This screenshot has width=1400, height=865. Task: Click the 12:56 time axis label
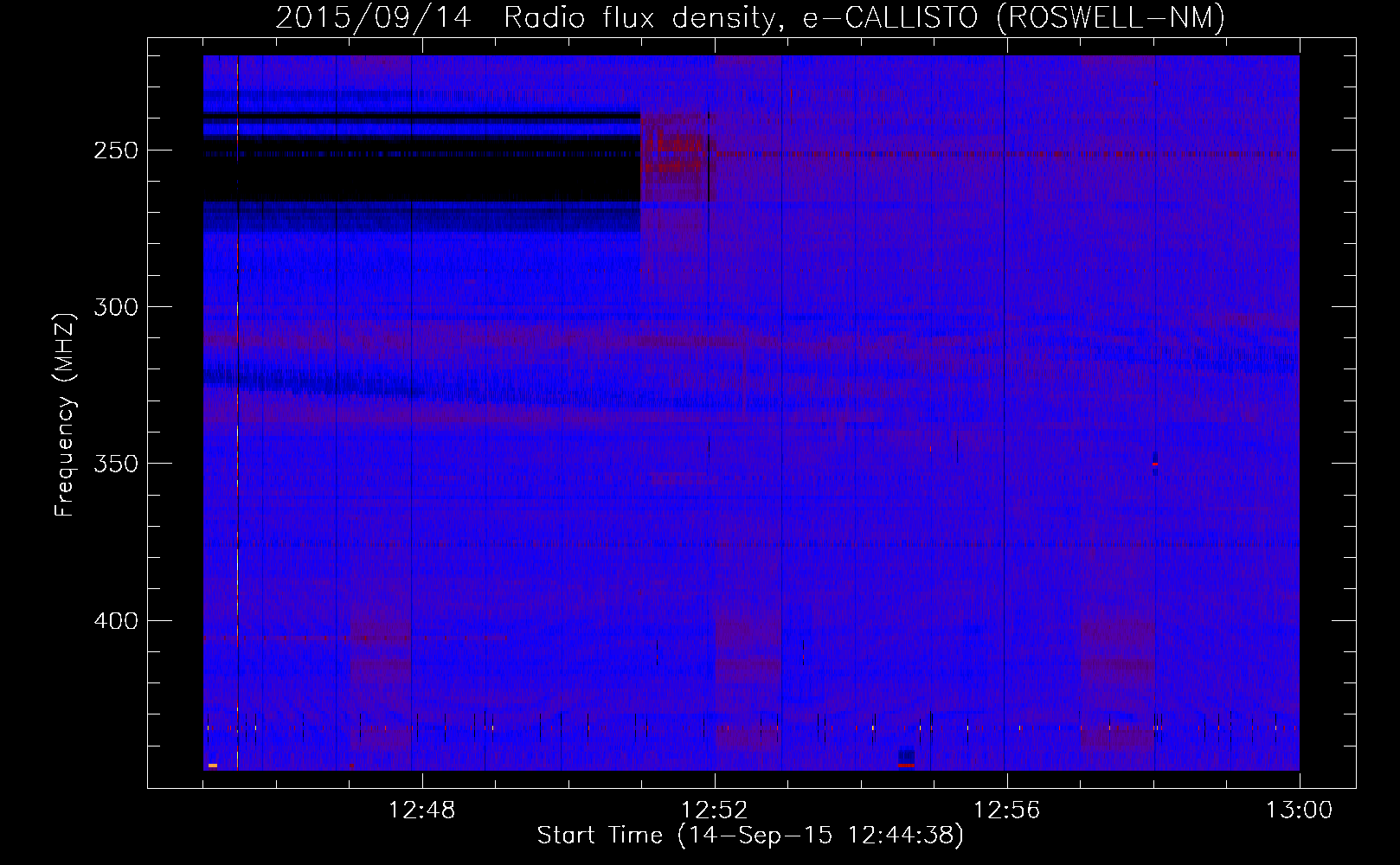[x=1007, y=811]
